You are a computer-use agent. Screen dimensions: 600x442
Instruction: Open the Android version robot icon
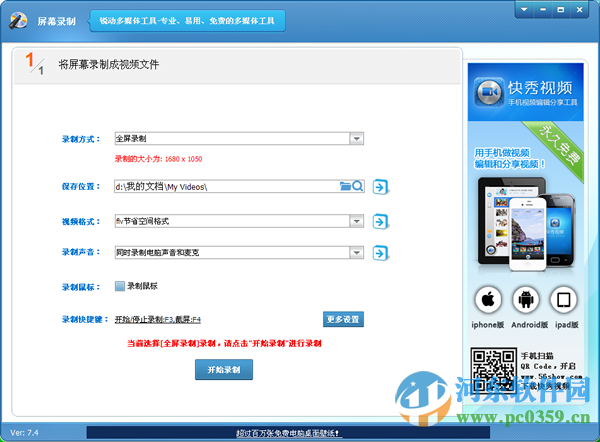526,300
